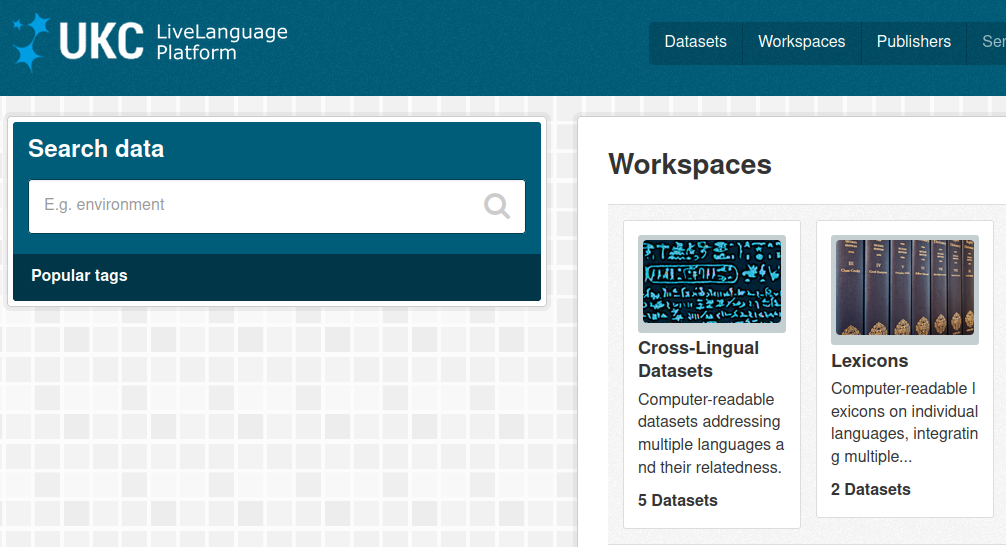
Task: Open the Datasets navigation menu item
Action: [x=695, y=42]
